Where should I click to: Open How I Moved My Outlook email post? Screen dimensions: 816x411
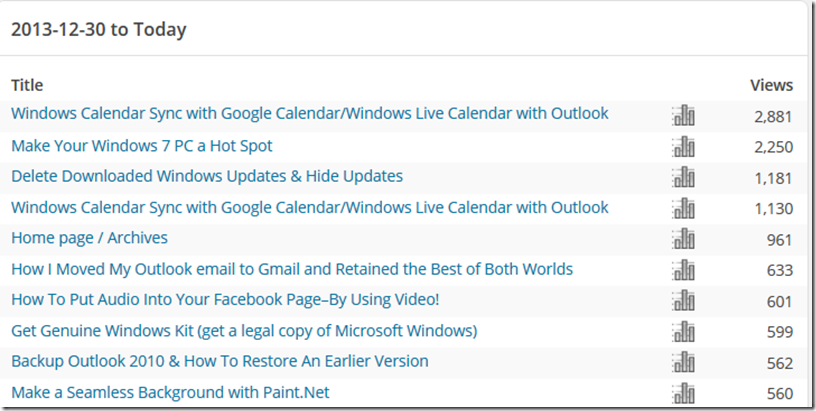(x=291, y=269)
